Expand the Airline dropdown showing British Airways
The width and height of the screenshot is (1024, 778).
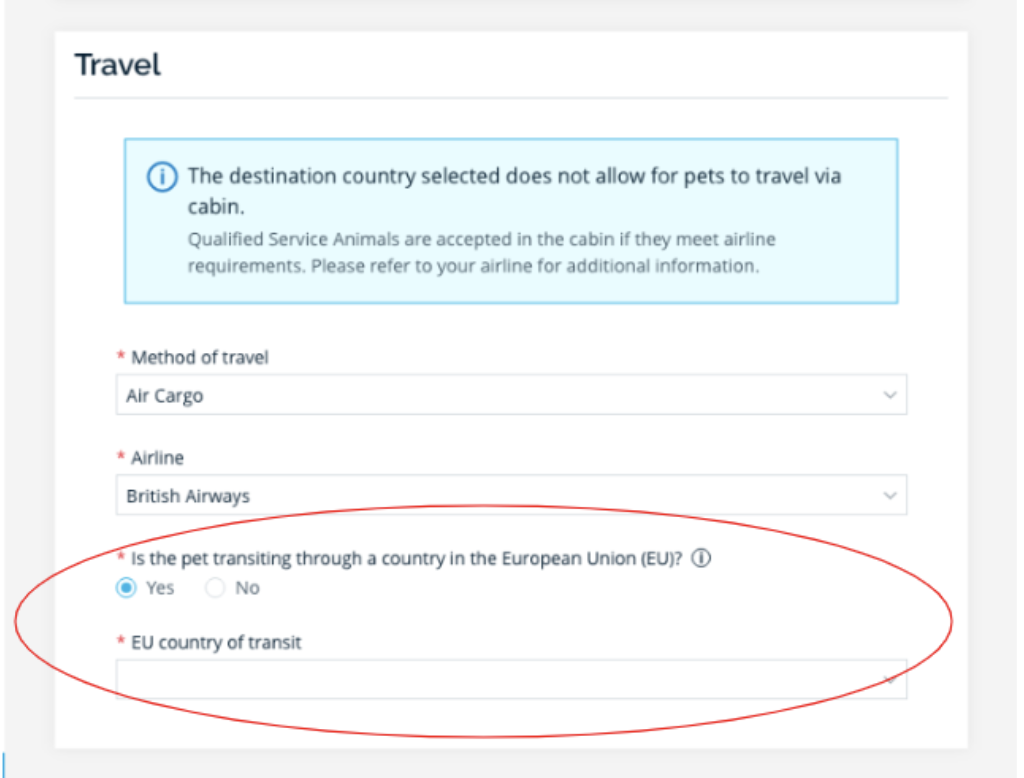pos(511,495)
